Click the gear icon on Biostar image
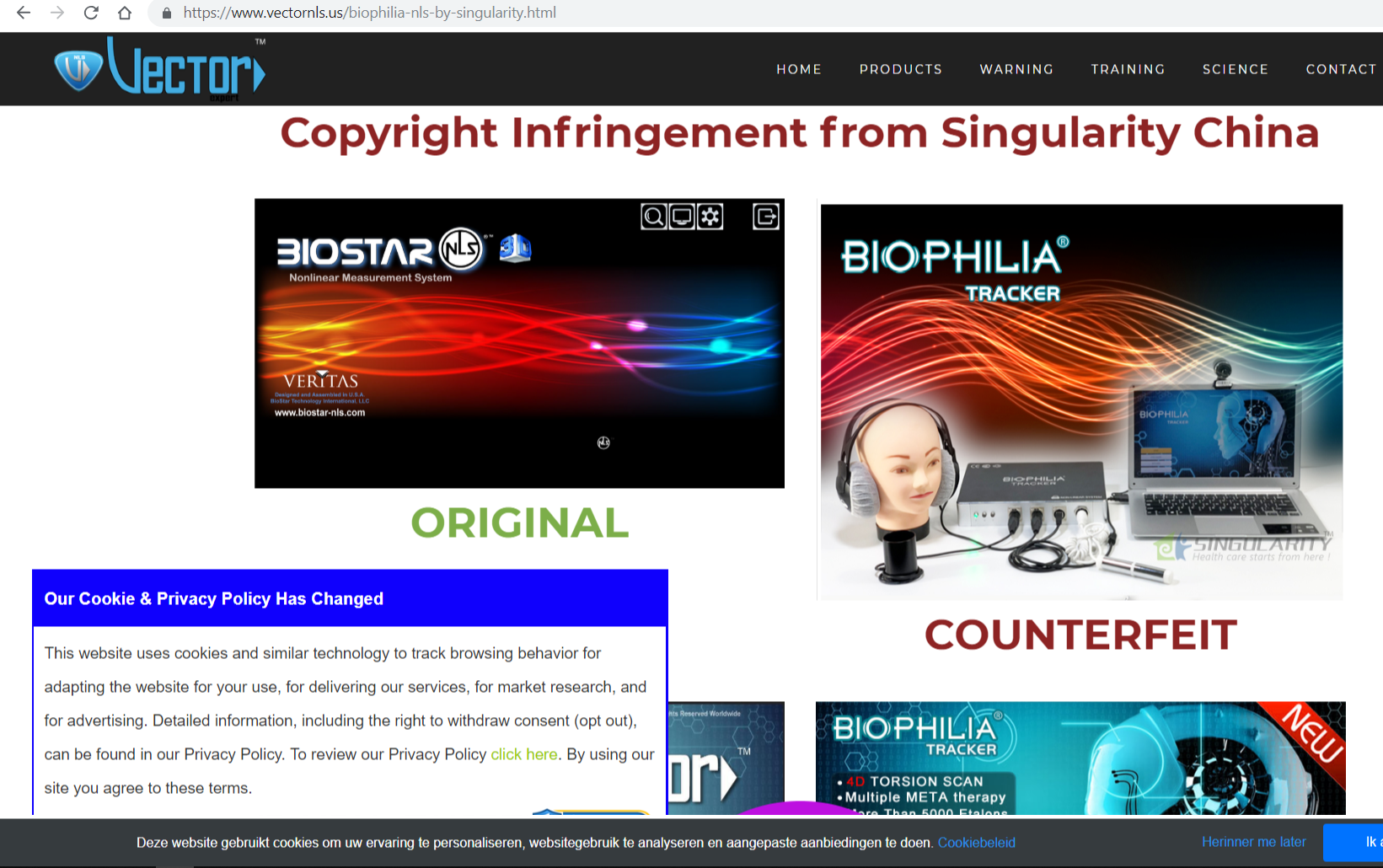 (x=710, y=217)
